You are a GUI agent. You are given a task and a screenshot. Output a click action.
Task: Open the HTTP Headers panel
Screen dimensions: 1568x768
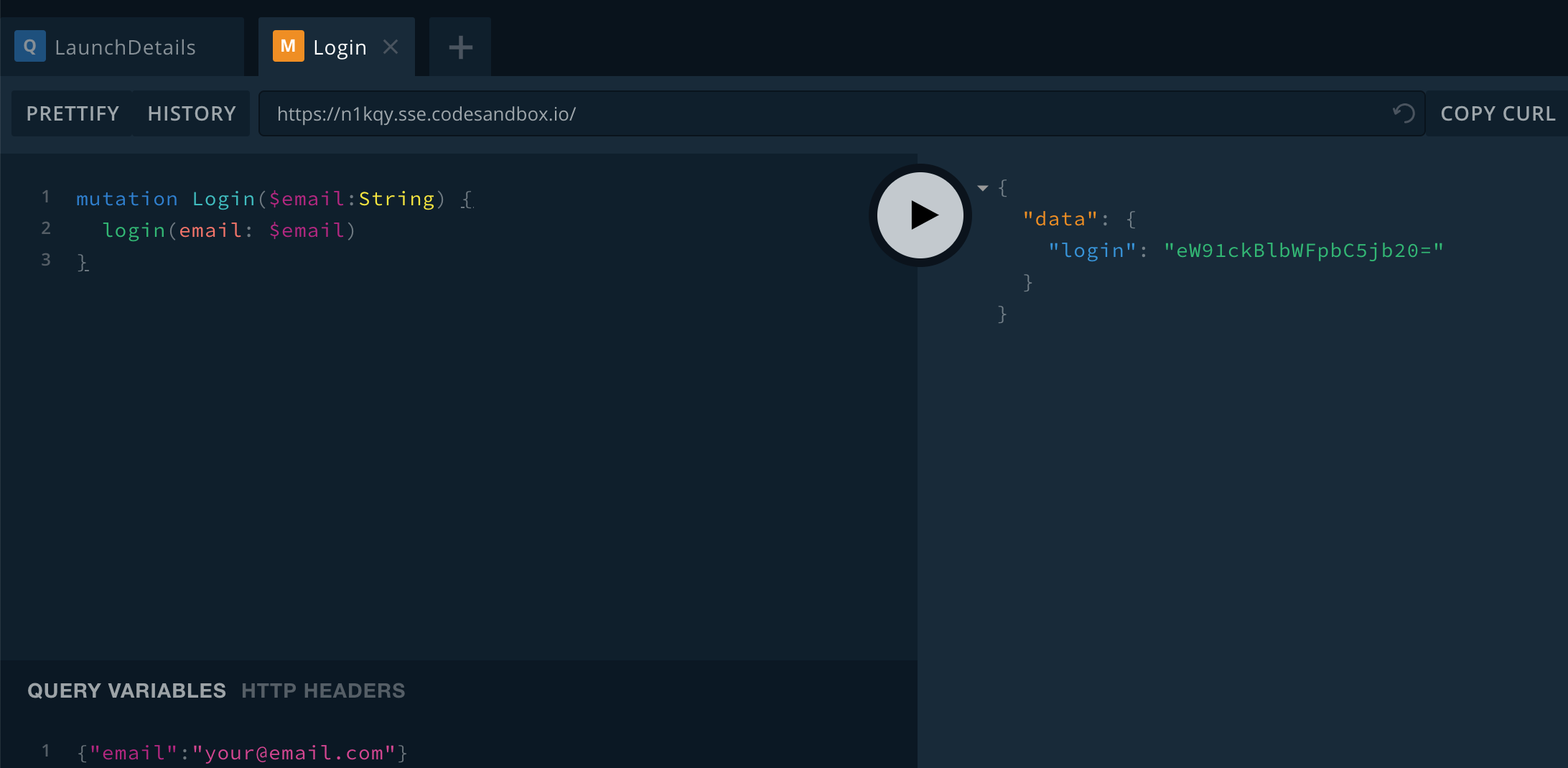(323, 690)
